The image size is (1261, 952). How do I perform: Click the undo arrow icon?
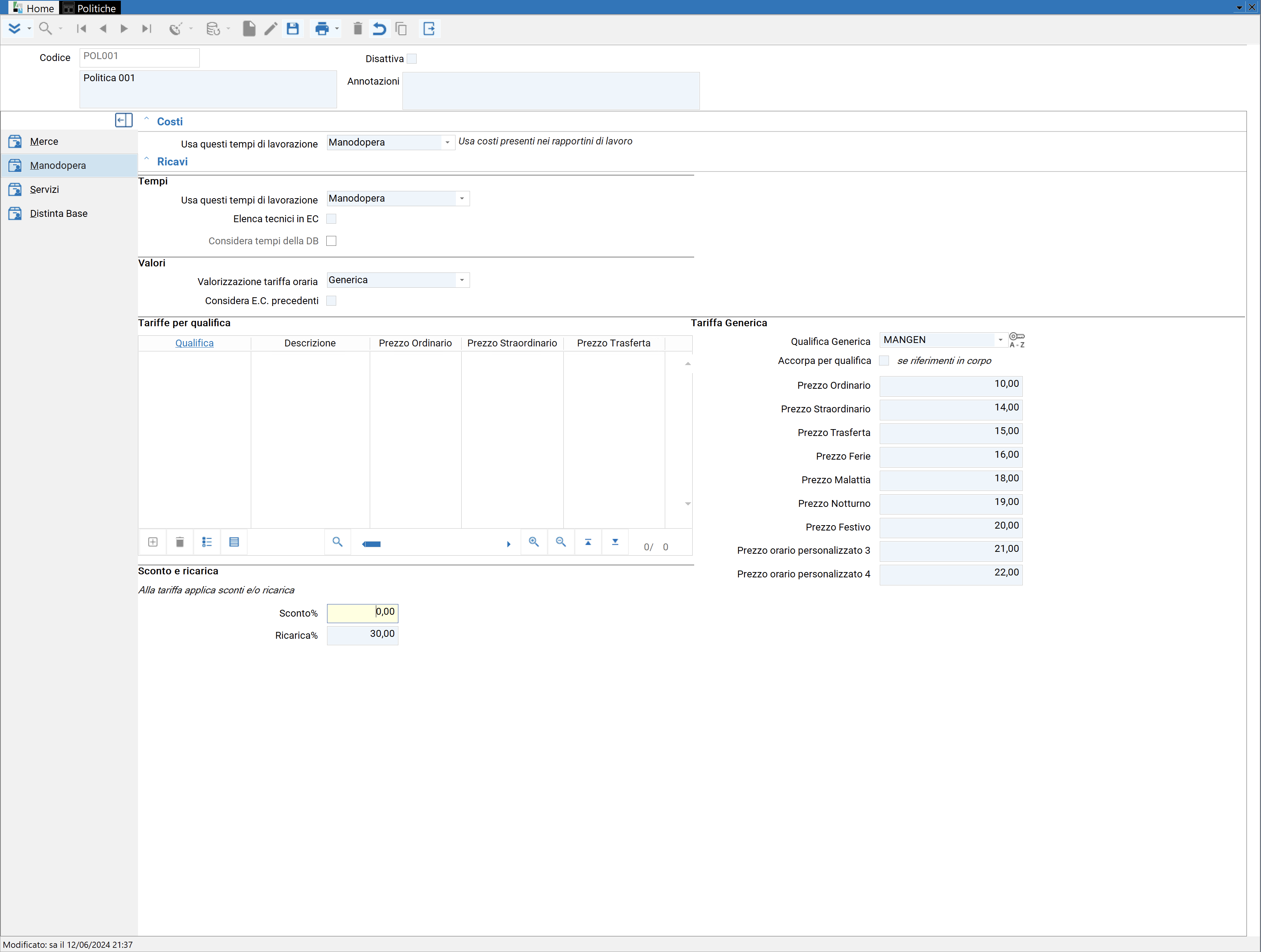point(379,29)
